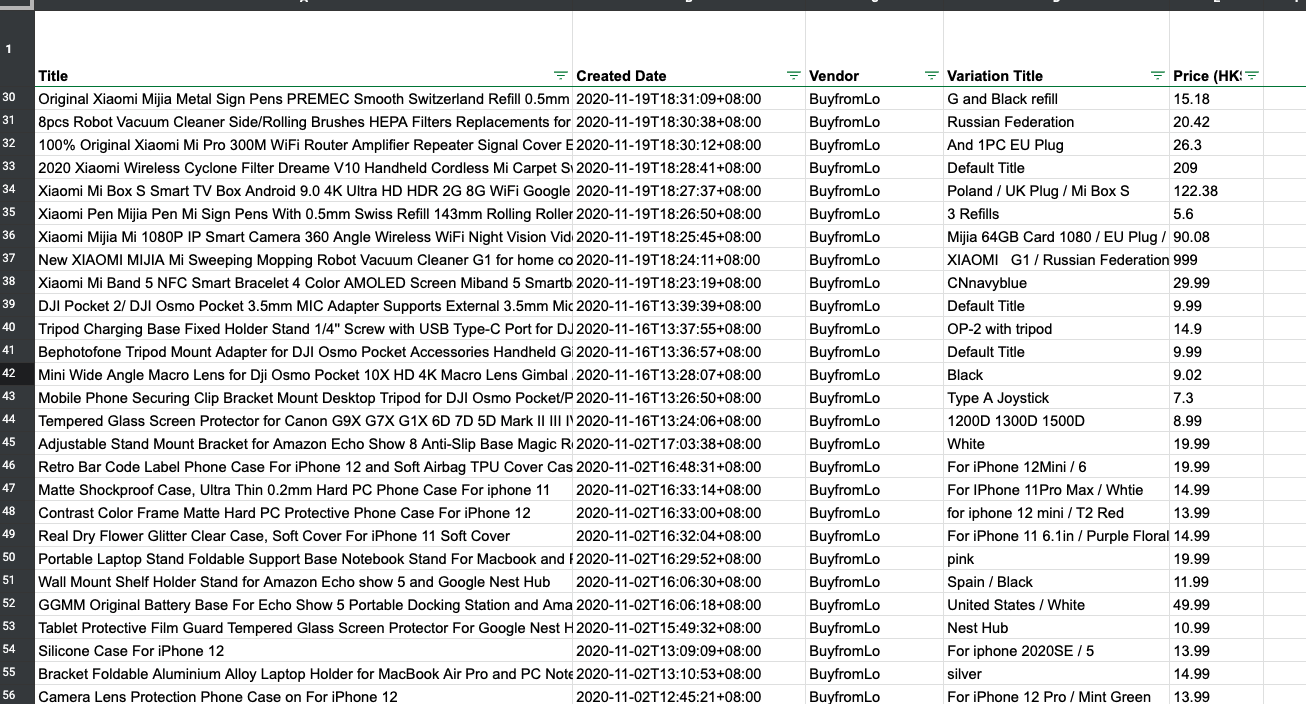Screen dimensions: 1306x704
Task: Select the Vendor header cell
Action: 874,49
